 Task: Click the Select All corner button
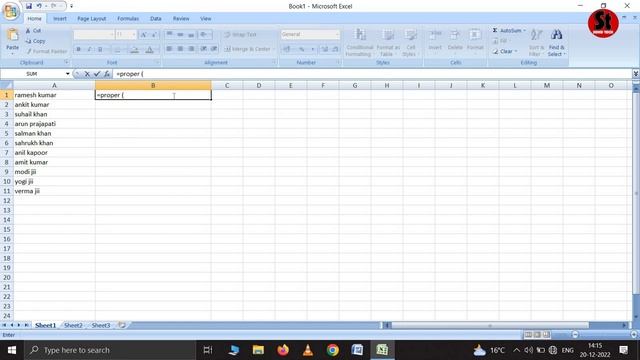(7, 85)
